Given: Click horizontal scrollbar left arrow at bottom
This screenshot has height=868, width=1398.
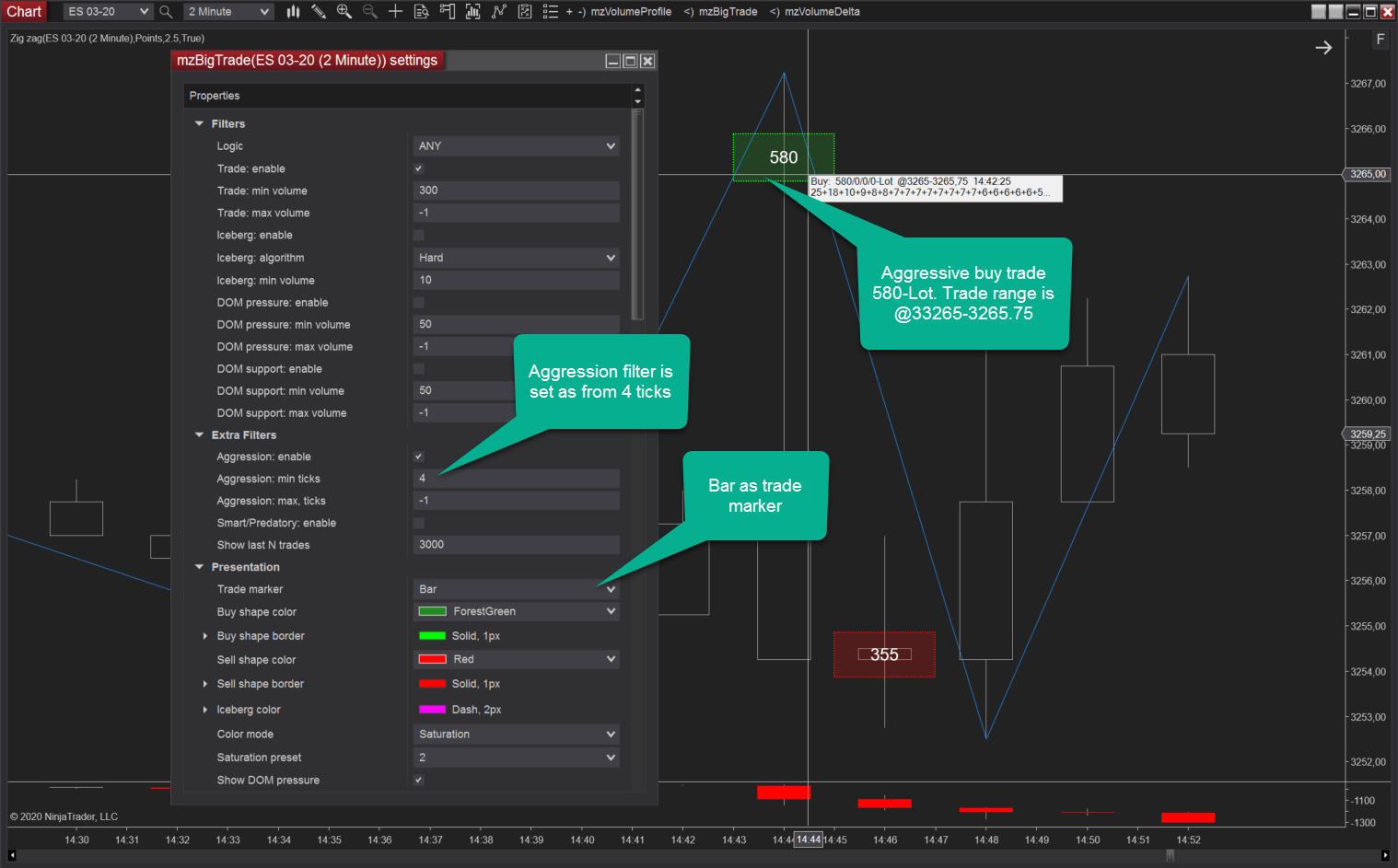Looking at the screenshot, I should (12, 855).
